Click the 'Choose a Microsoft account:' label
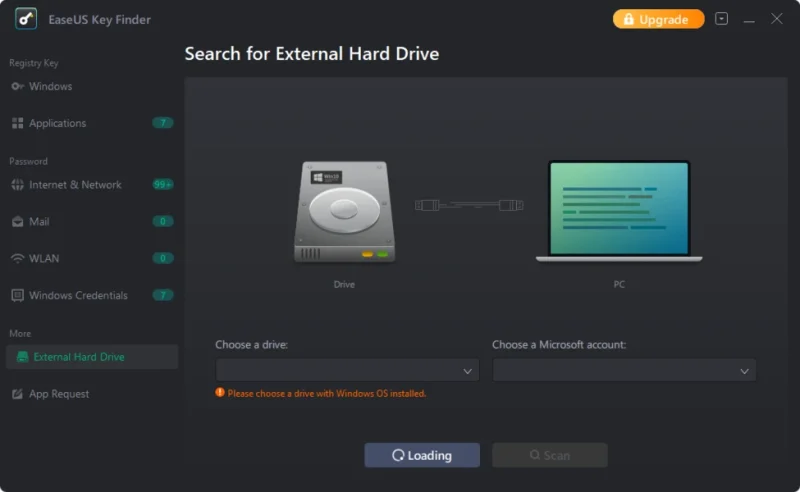The height and width of the screenshot is (492, 800). click(x=559, y=345)
